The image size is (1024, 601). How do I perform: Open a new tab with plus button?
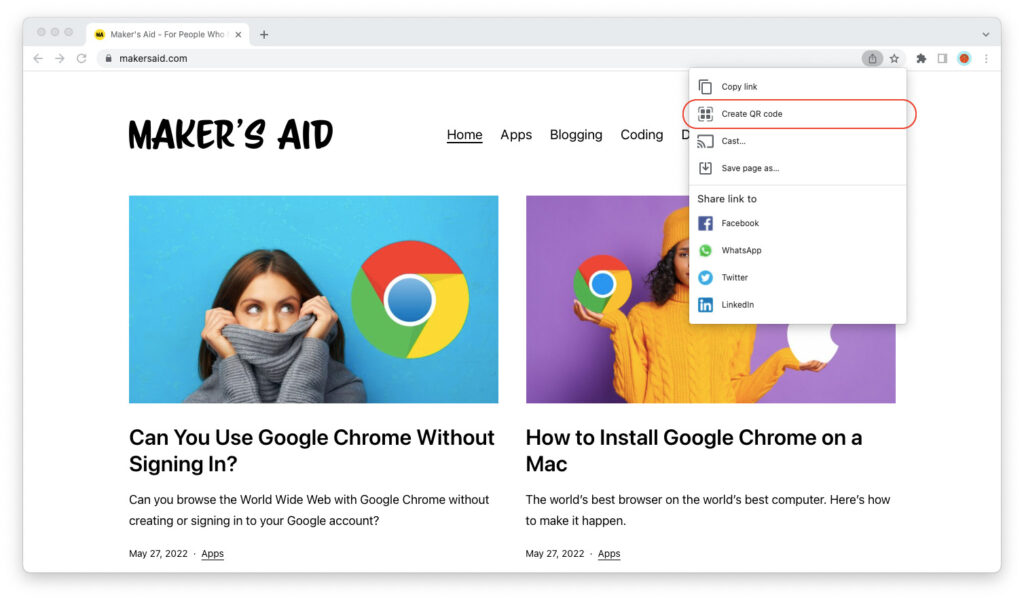click(x=264, y=35)
